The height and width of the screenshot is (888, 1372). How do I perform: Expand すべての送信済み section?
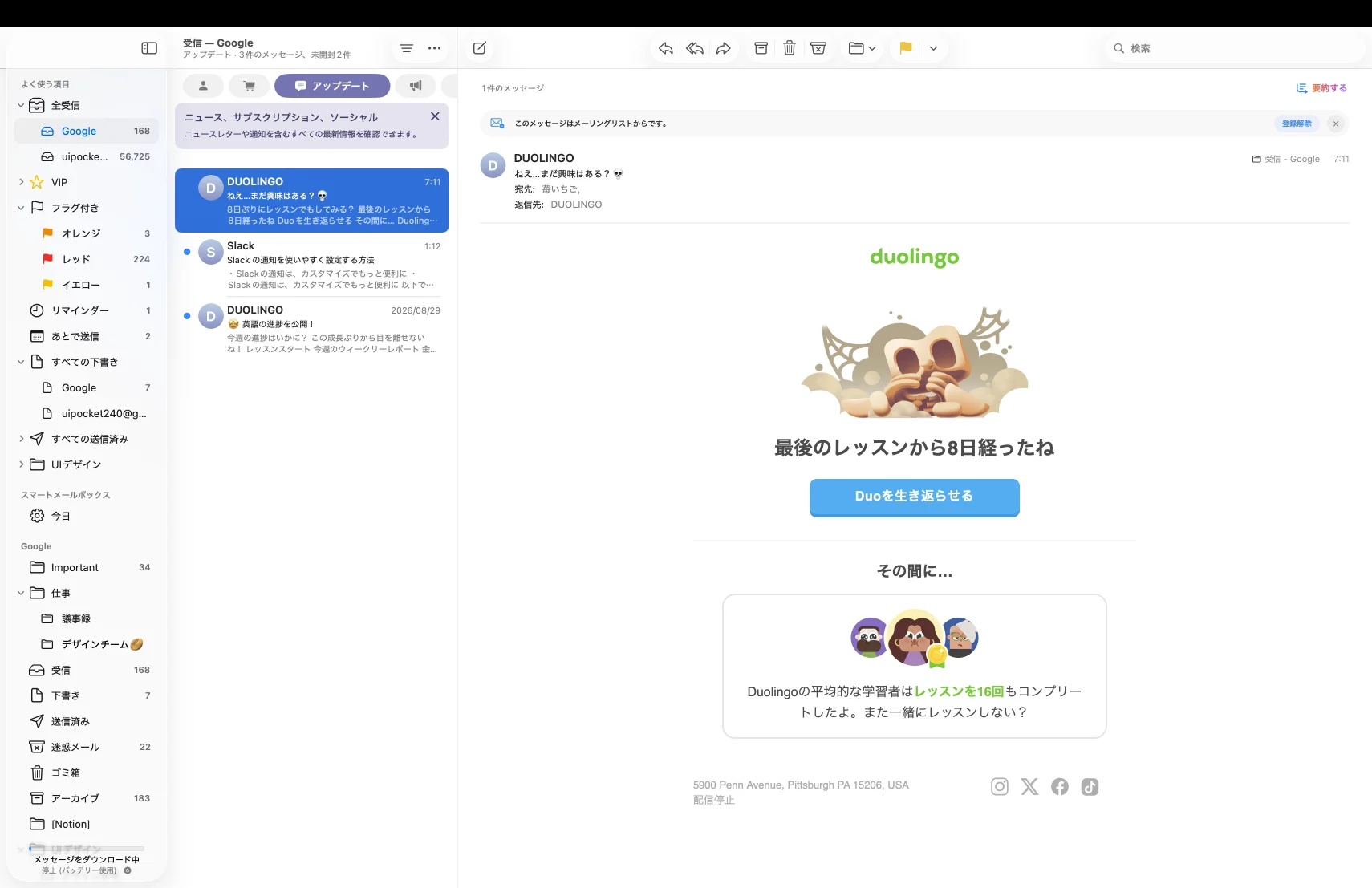pos(21,439)
